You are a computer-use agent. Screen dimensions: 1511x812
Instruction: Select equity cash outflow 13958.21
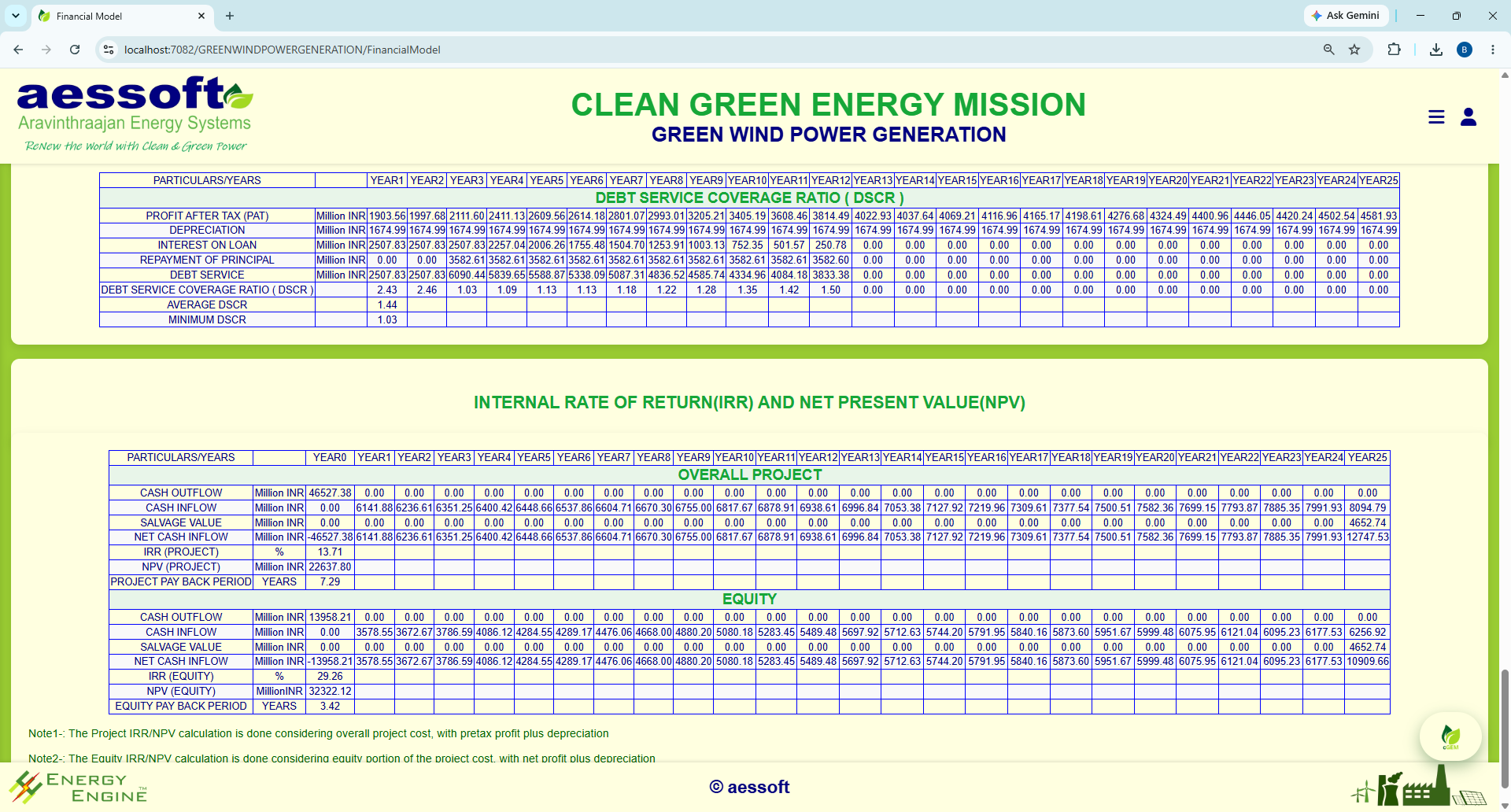click(330, 617)
